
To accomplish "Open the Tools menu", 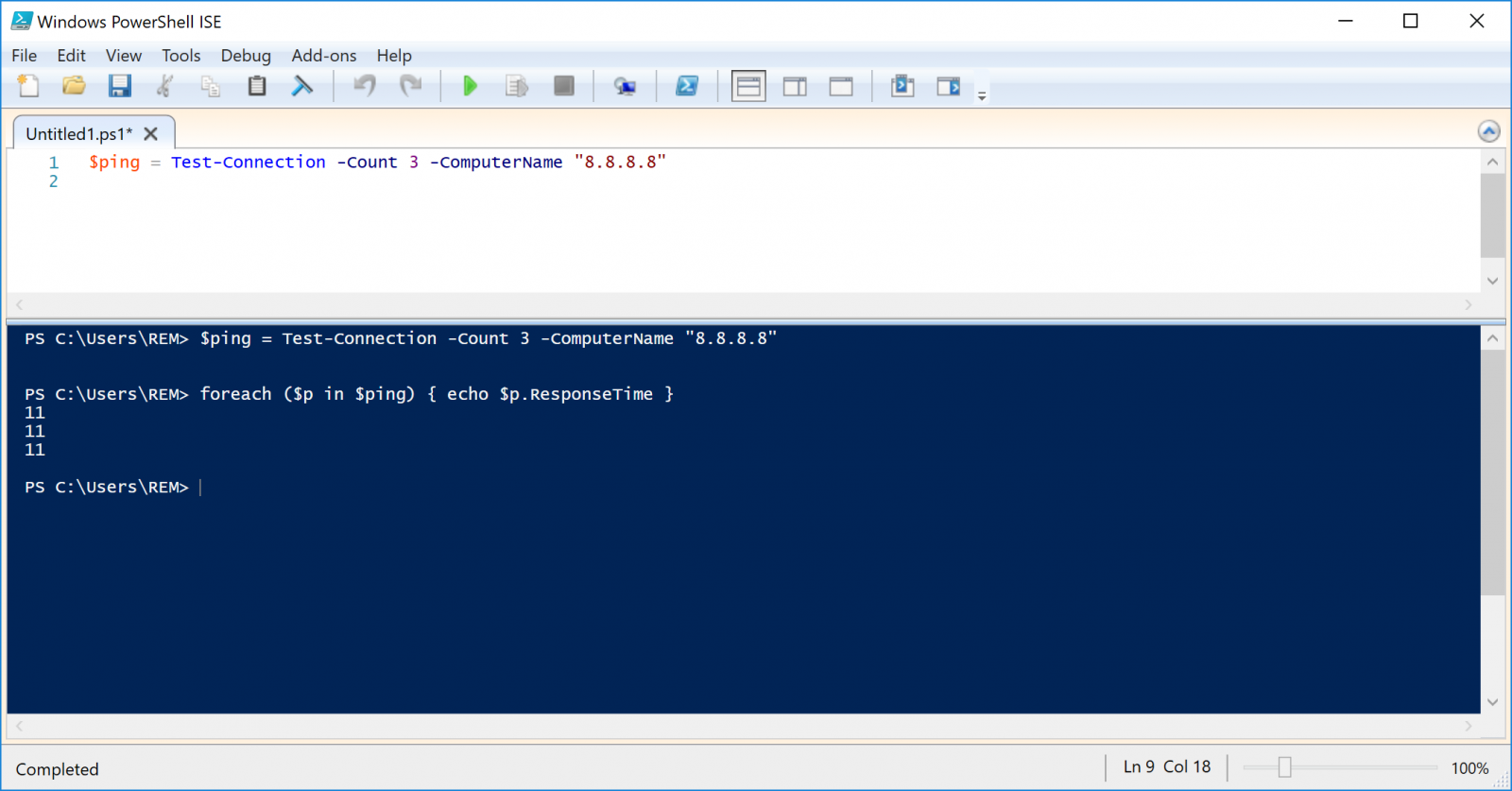I will (x=181, y=56).
